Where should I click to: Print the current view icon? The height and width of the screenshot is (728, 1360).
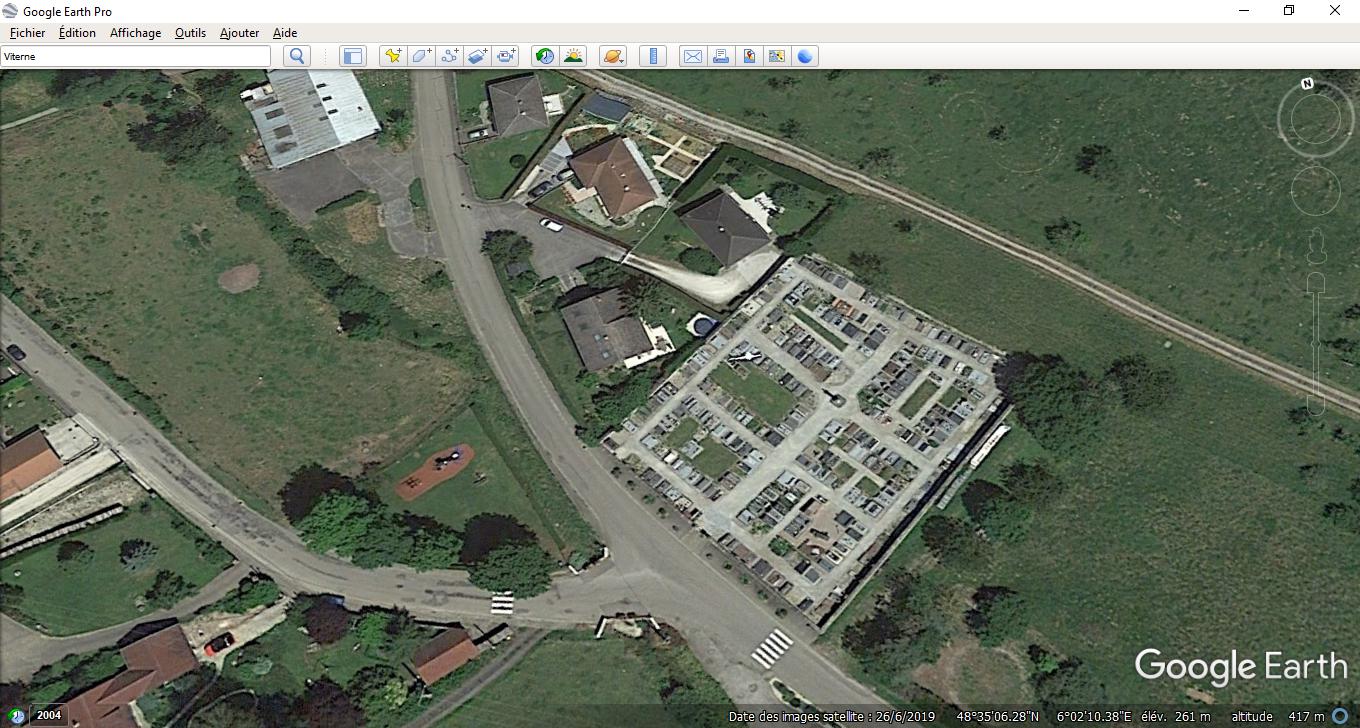[720, 56]
